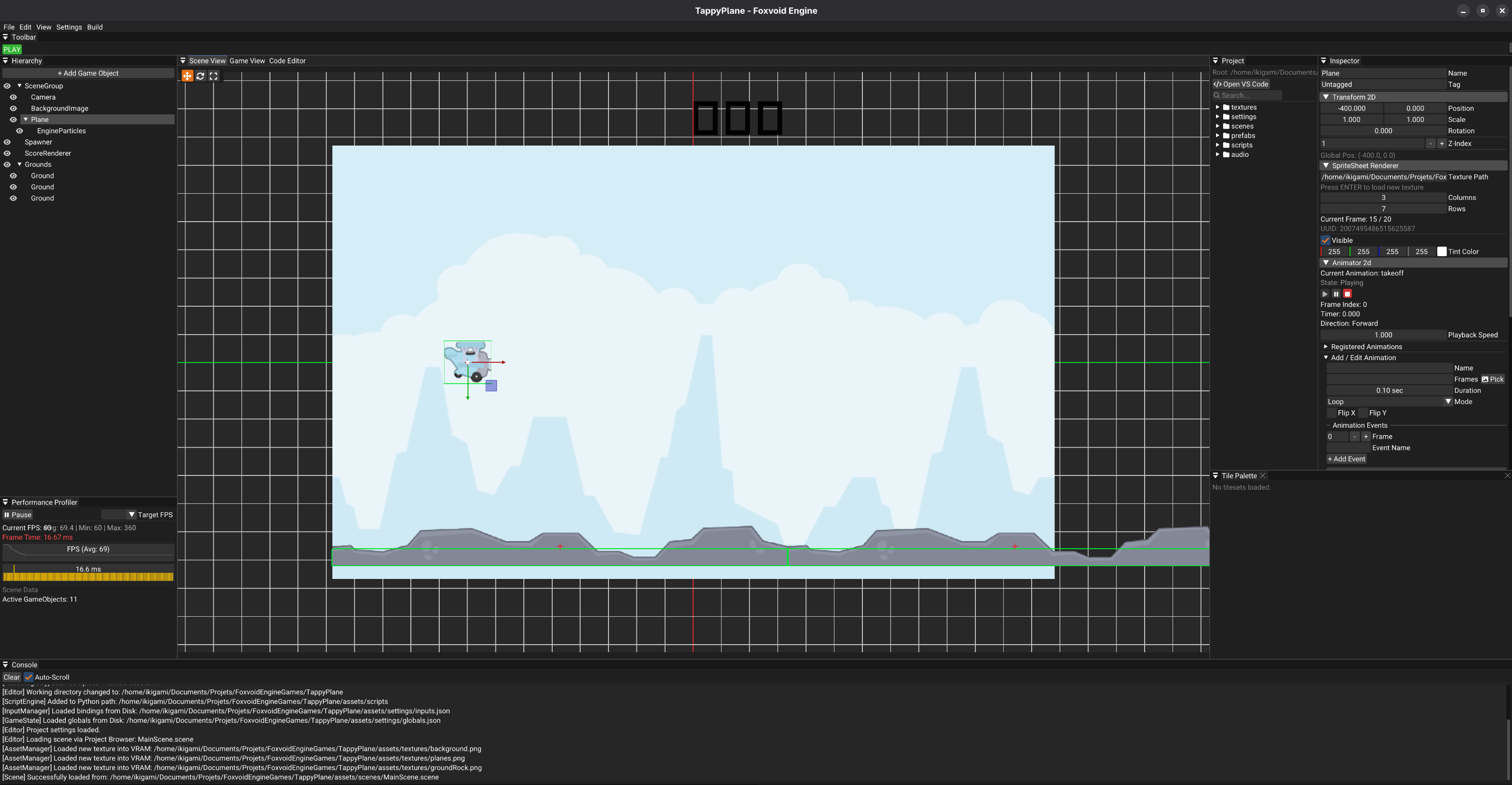Open the Settings menu
Viewport: 1512px width, 785px height.
(x=69, y=27)
